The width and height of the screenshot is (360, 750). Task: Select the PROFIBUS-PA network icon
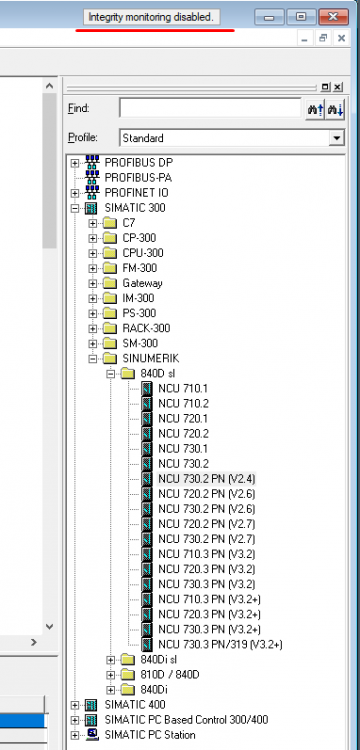tap(92, 177)
